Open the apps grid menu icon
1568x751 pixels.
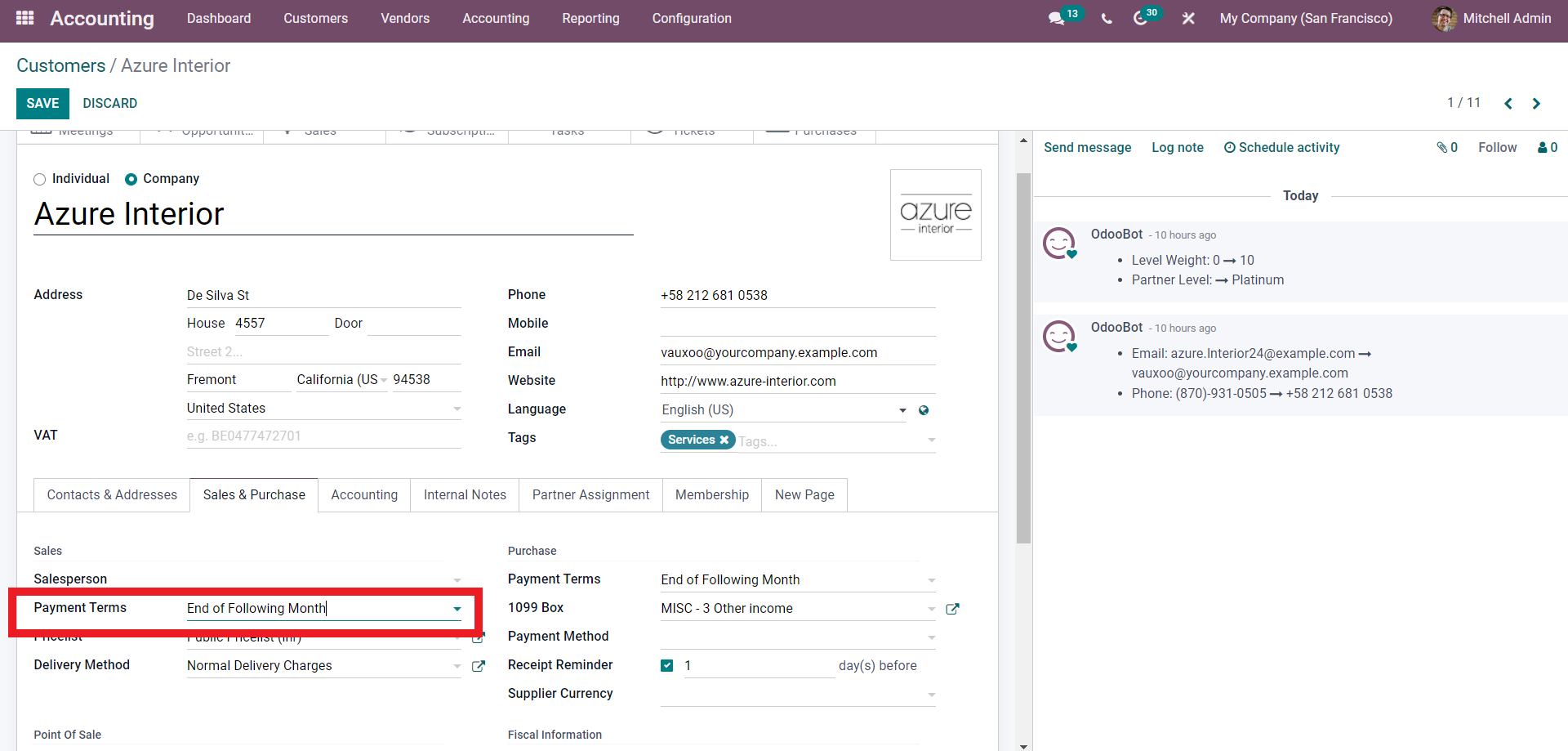[x=24, y=18]
